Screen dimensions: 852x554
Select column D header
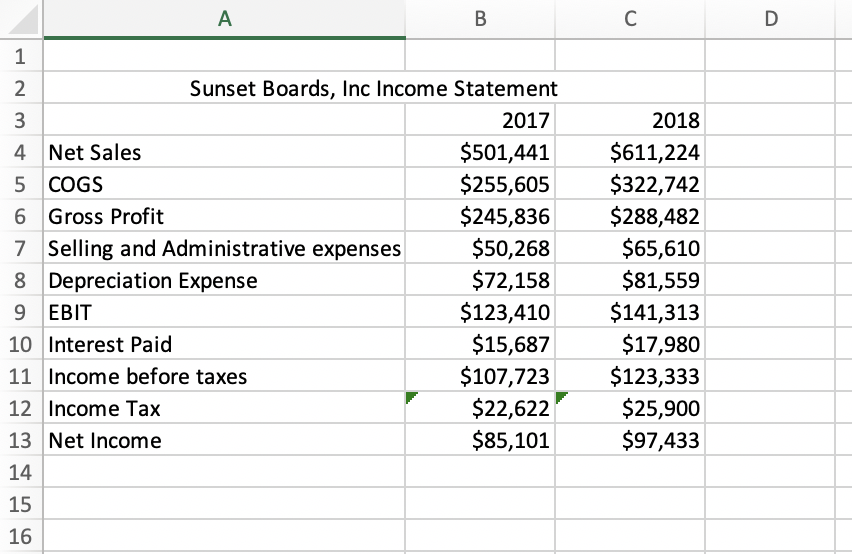pyautogui.click(x=770, y=18)
